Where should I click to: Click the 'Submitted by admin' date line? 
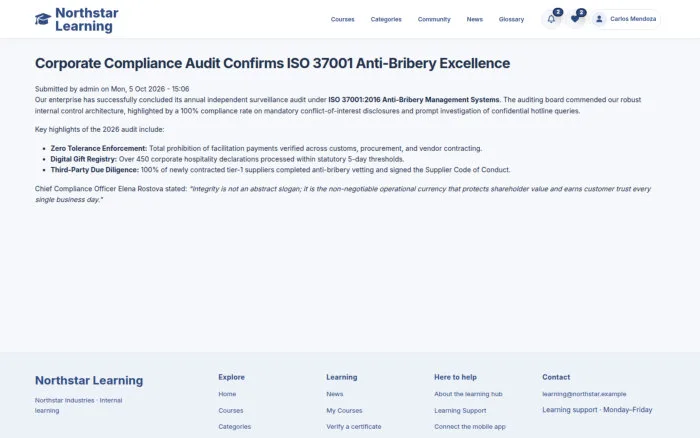coord(112,89)
